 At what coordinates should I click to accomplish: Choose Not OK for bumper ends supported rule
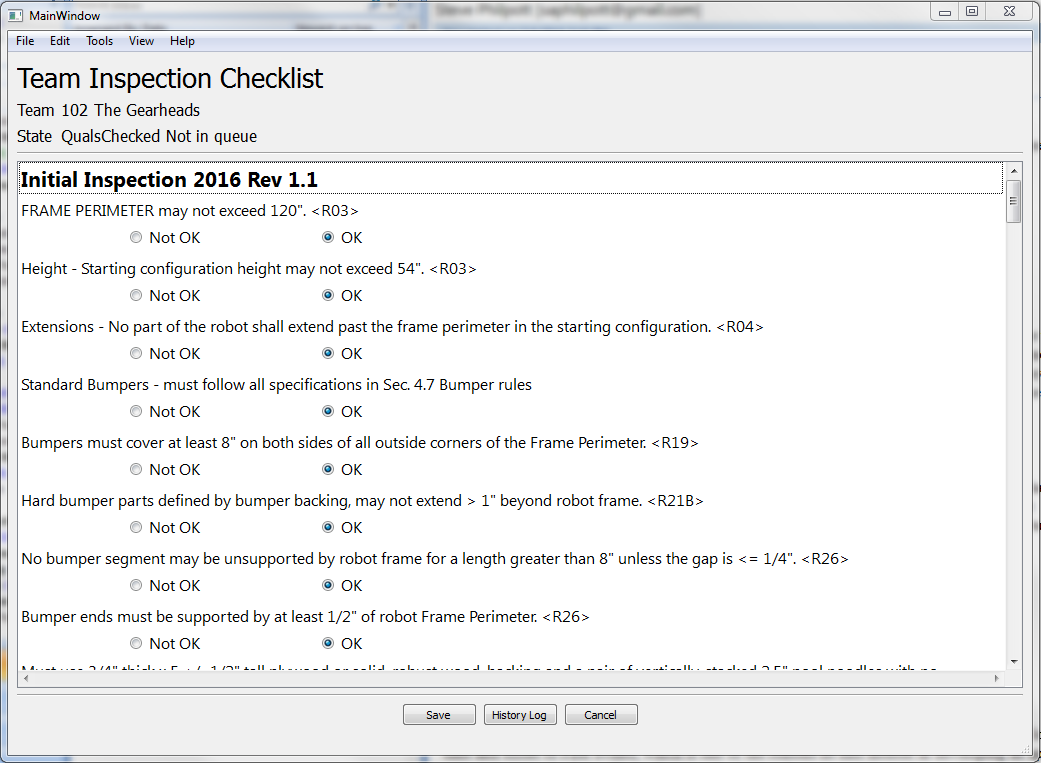point(136,644)
